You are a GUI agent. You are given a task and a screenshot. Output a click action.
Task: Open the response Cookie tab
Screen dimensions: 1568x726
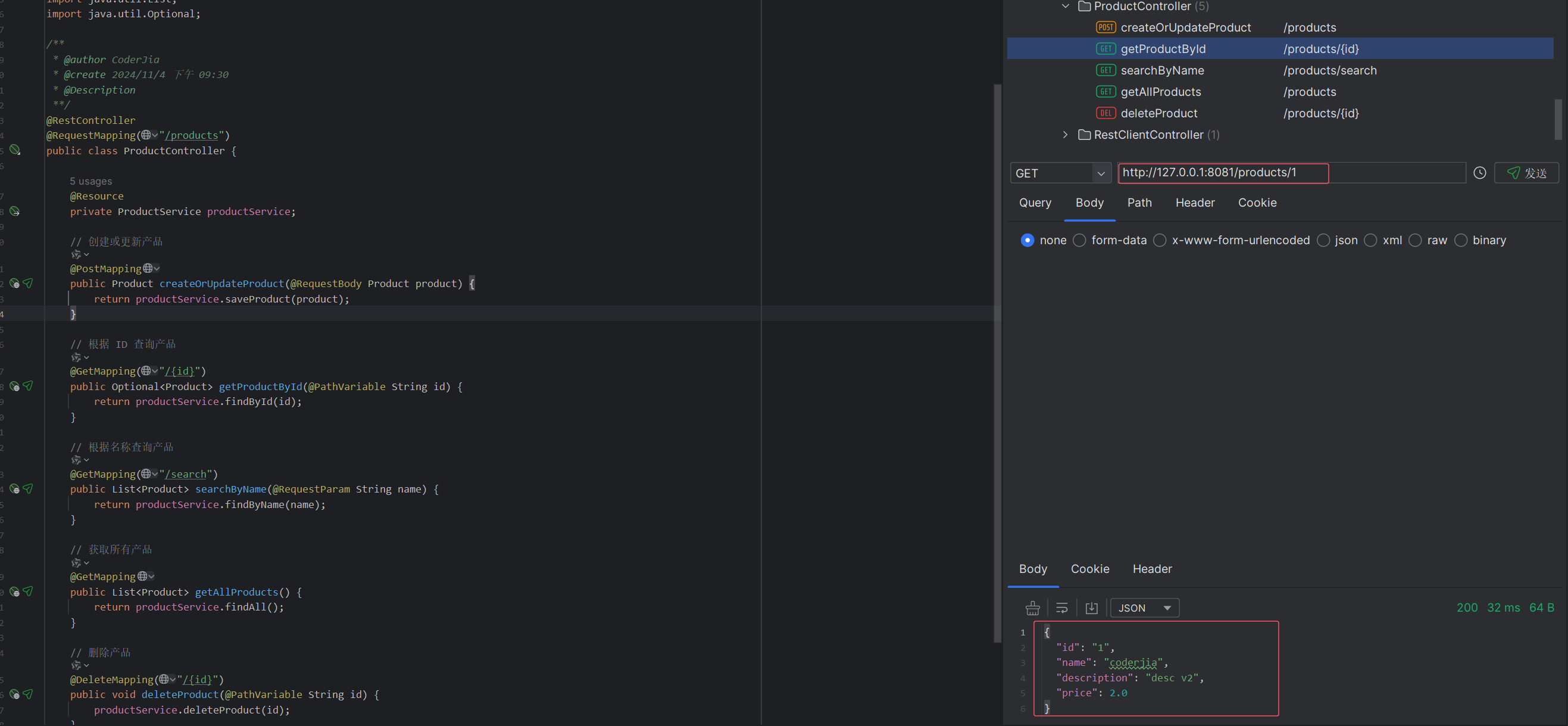click(x=1089, y=569)
